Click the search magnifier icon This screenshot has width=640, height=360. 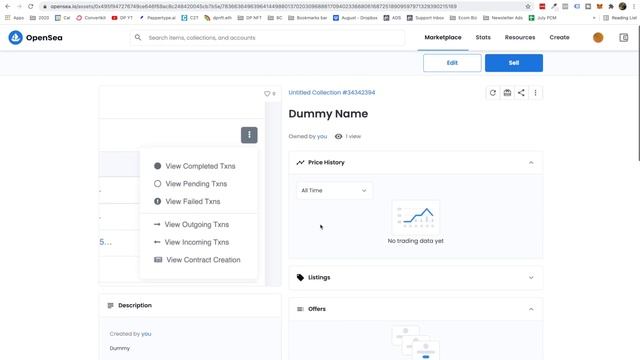click(138, 38)
